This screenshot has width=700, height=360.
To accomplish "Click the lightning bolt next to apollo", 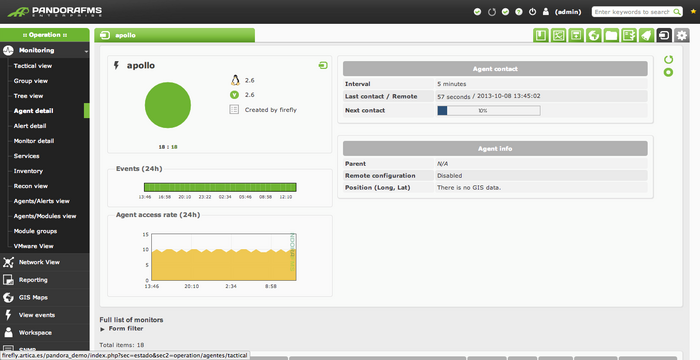I will [117, 65].
